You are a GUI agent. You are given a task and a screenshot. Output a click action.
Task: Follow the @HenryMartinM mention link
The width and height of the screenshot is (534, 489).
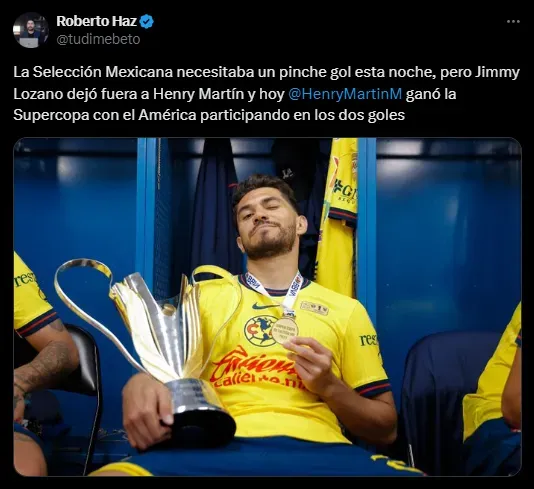click(345, 94)
